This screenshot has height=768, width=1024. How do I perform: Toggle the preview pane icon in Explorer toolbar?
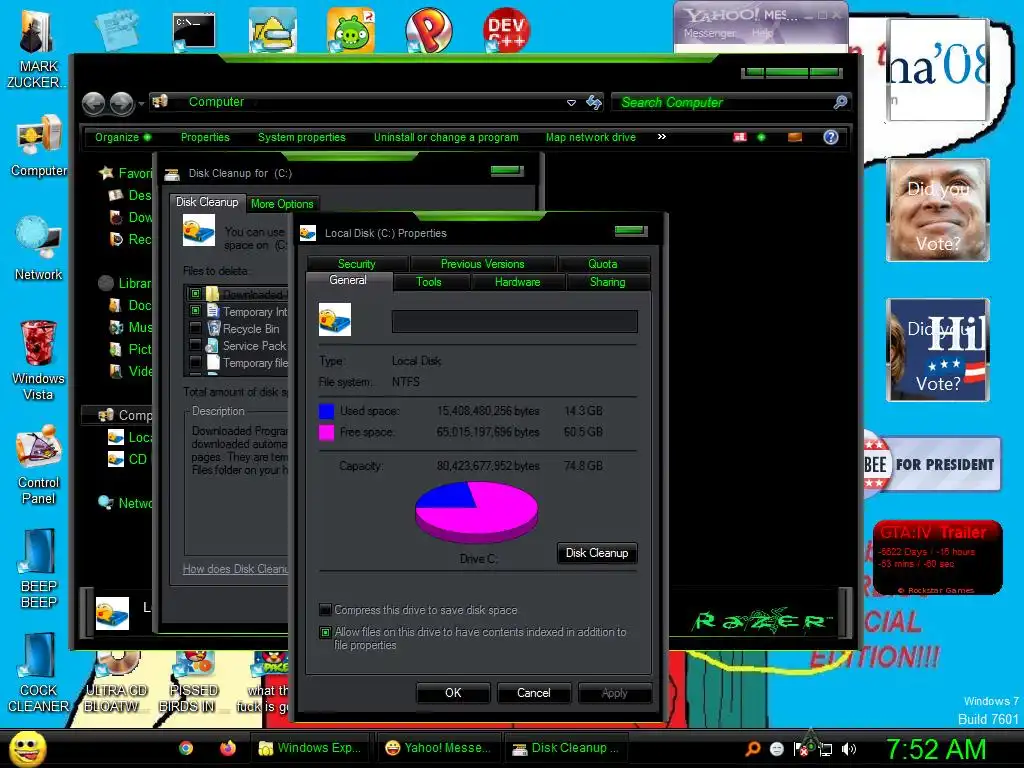pyautogui.click(x=795, y=137)
